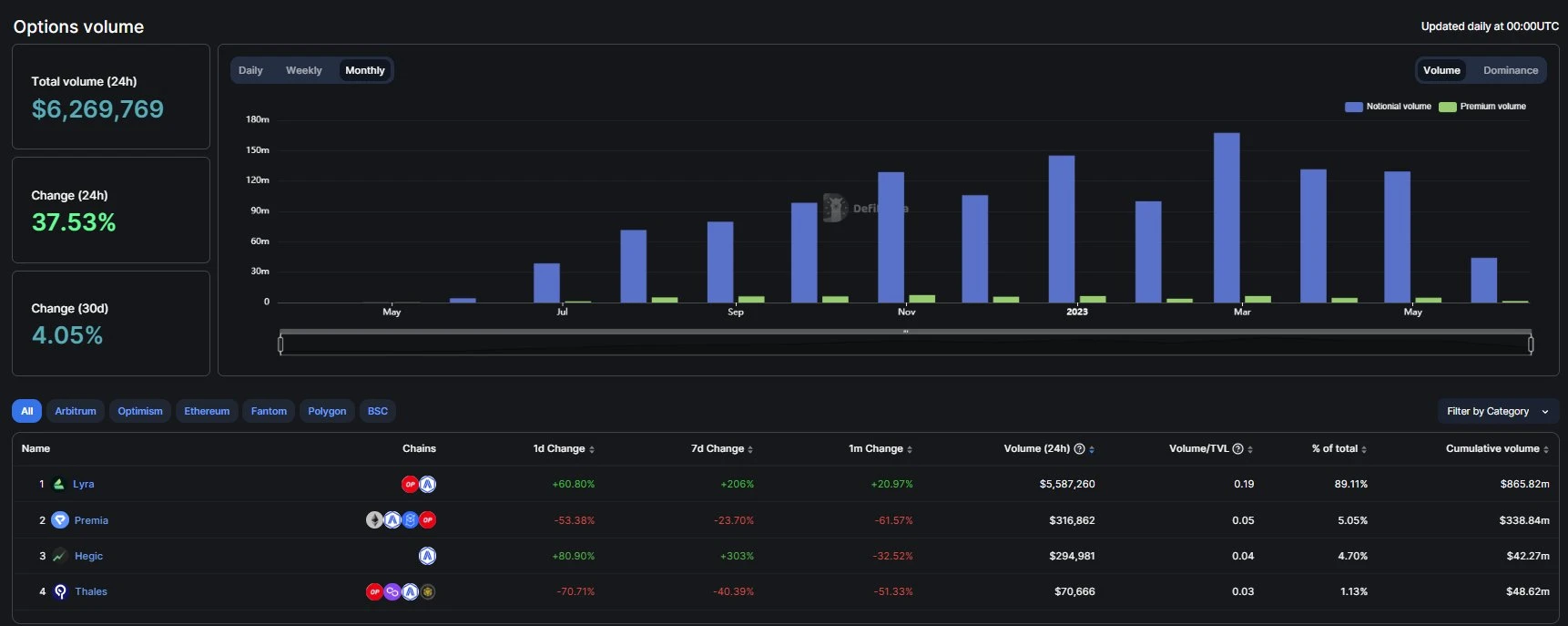The image size is (1568, 626).
Task: Click the Ethereum chain icon in Premia row
Action: (374, 520)
